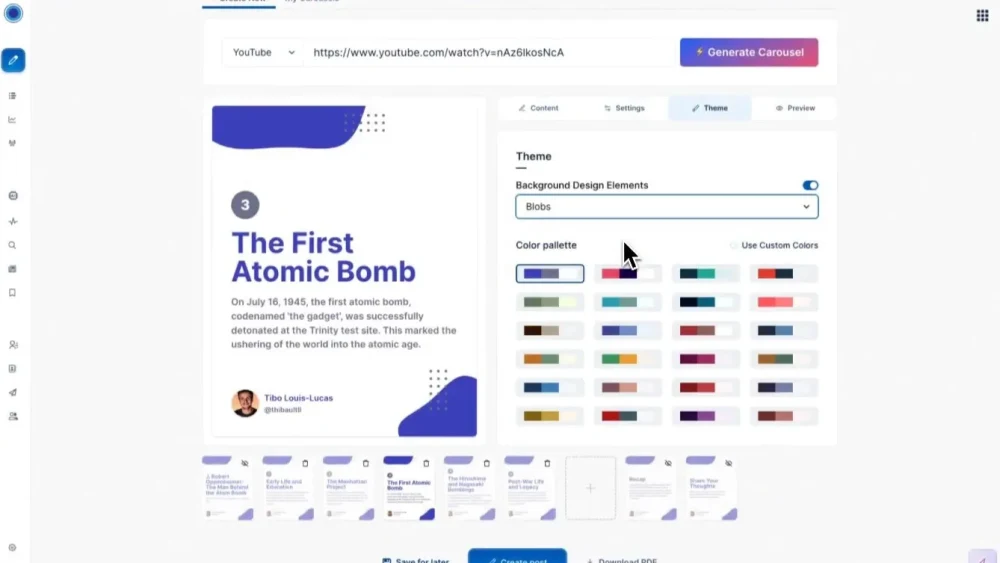Expand the Blobs background design dropdown
Image resolution: width=1000 pixels, height=563 pixels.
[666, 207]
